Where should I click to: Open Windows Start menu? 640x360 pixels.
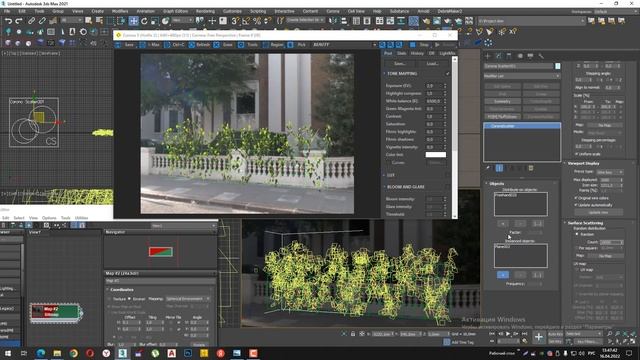(x=8, y=353)
